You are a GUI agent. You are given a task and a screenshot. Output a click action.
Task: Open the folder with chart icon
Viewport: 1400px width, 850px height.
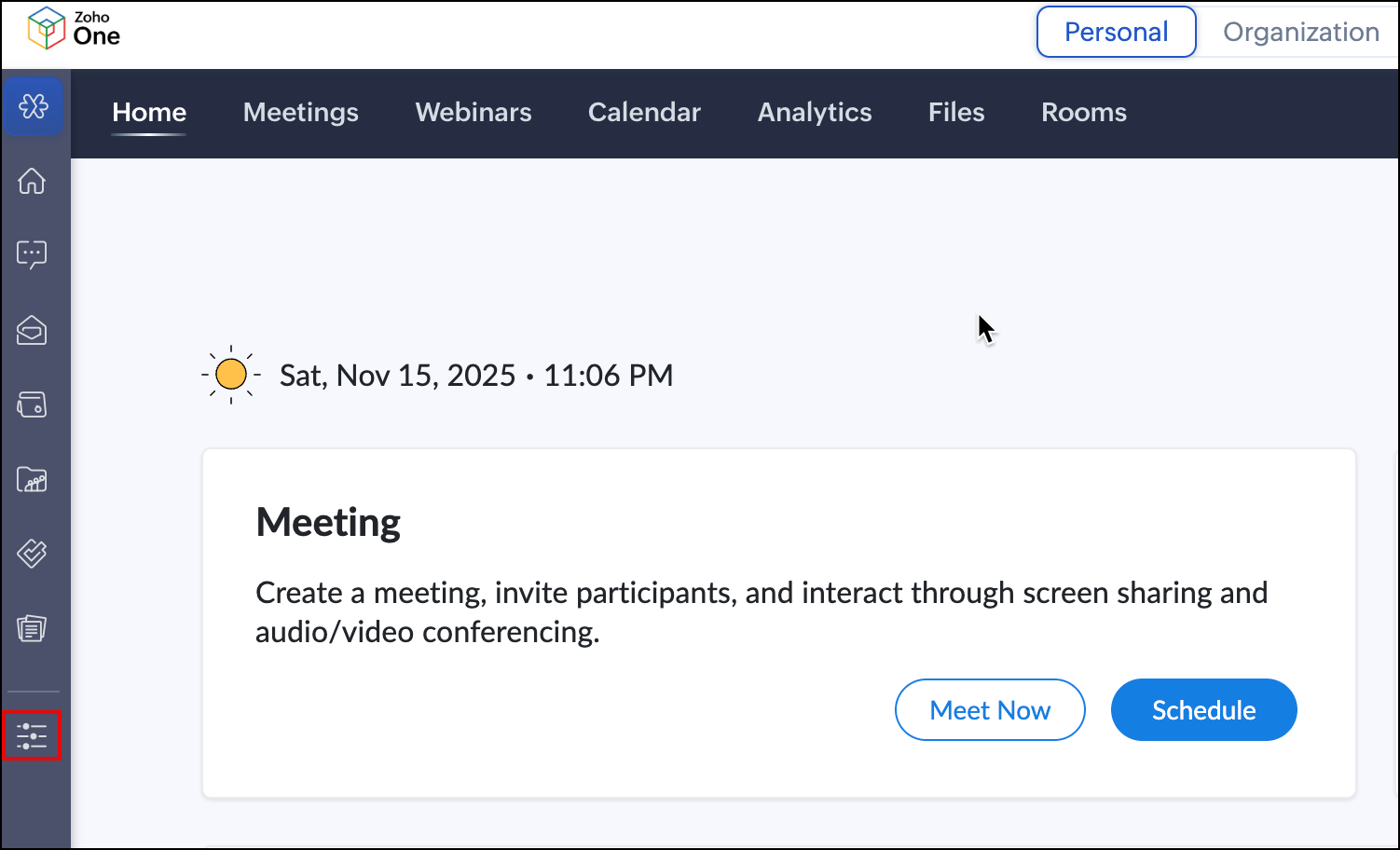point(32,479)
